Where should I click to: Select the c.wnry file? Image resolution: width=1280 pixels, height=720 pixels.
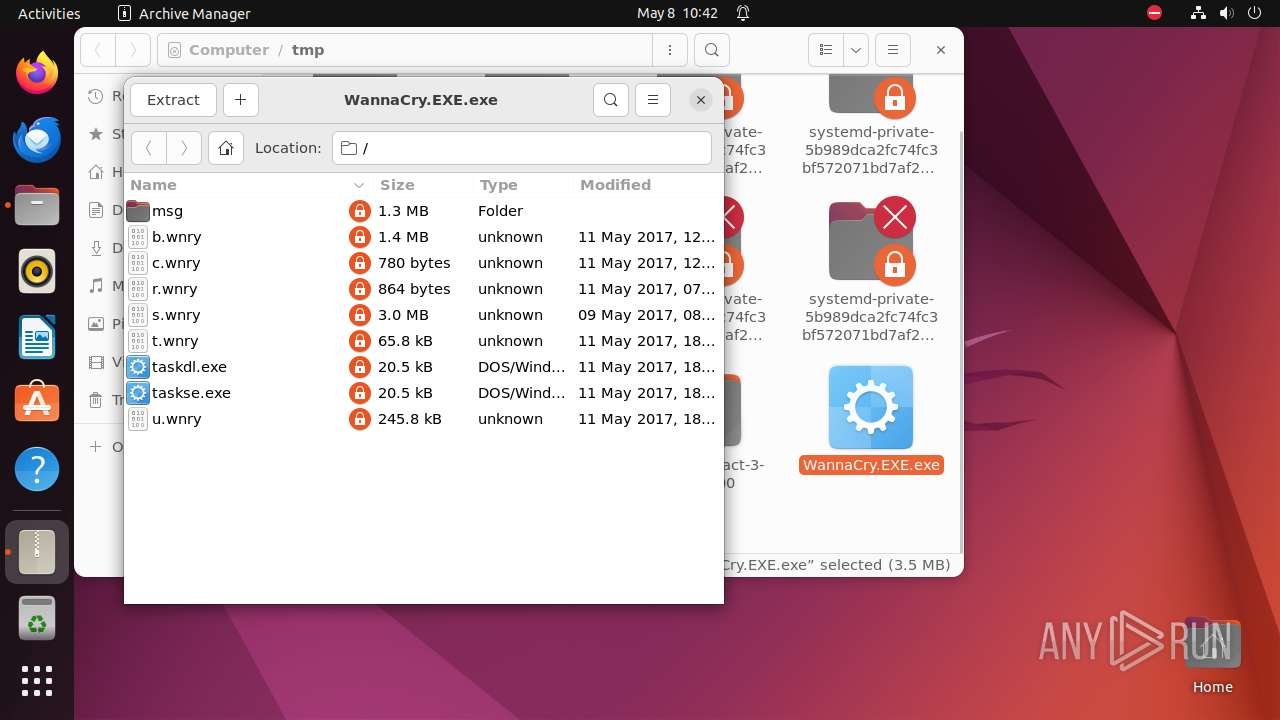(423, 263)
